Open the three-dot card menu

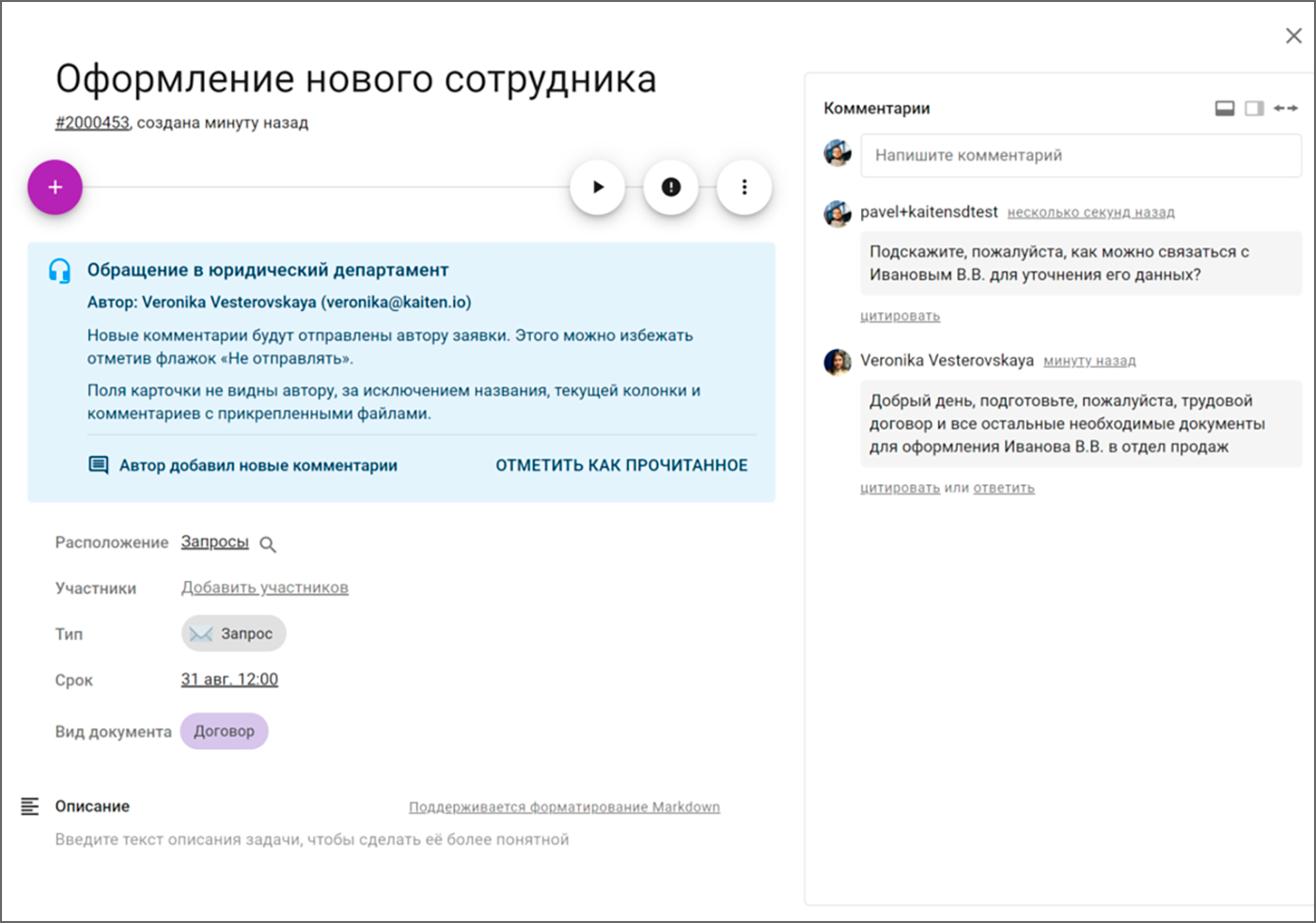point(744,187)
